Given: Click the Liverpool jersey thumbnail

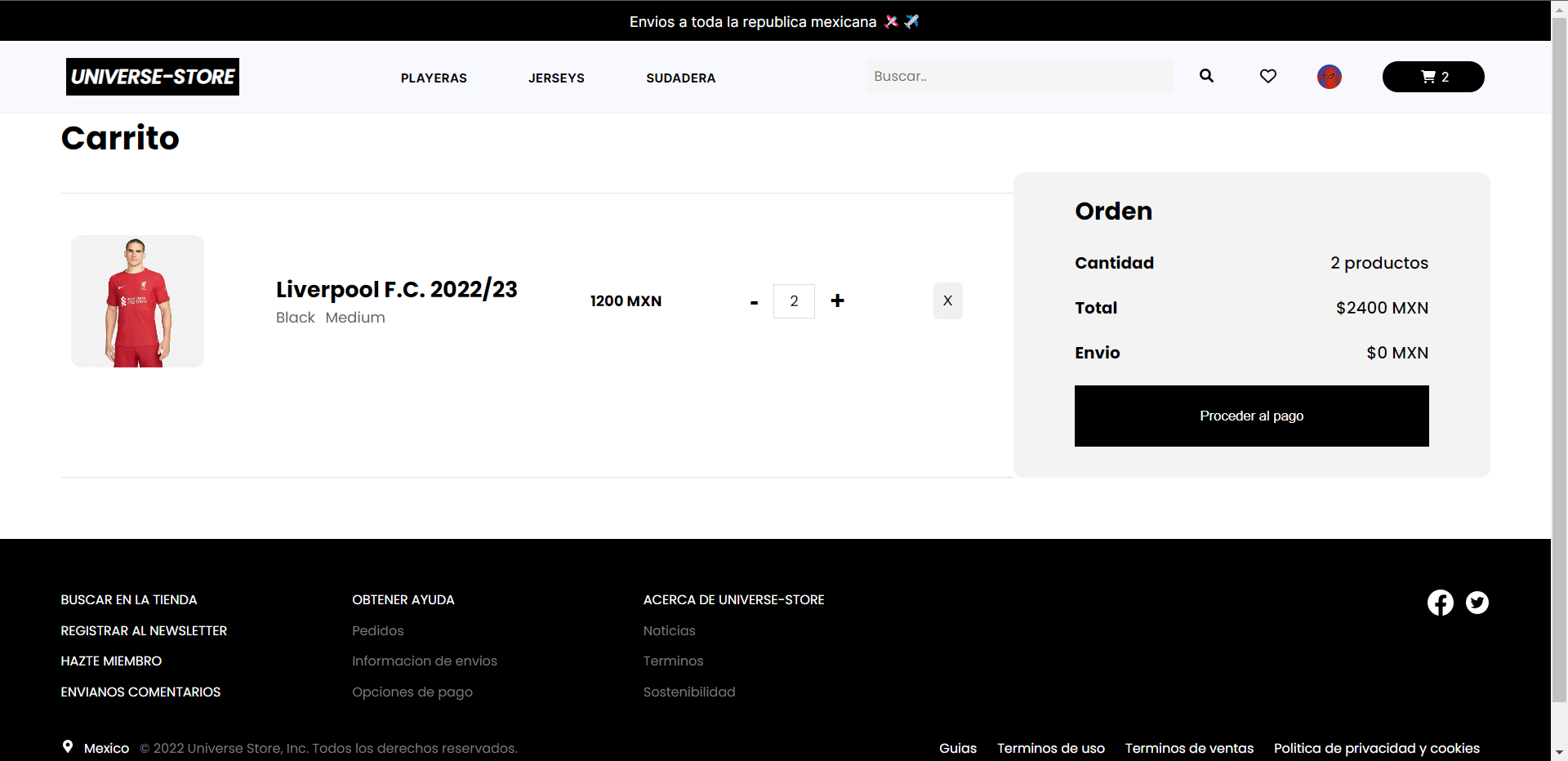Looking at the screenshot, I should 137,301.
